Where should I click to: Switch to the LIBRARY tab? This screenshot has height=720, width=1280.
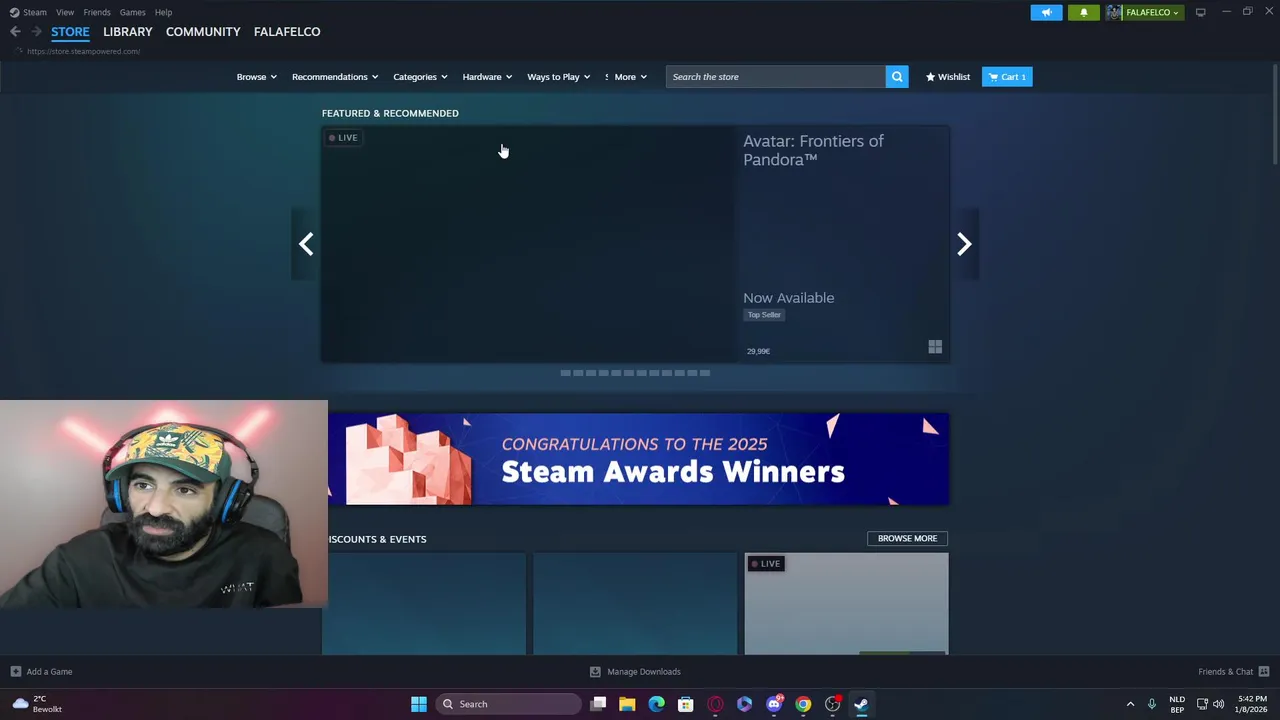[128, 32]
